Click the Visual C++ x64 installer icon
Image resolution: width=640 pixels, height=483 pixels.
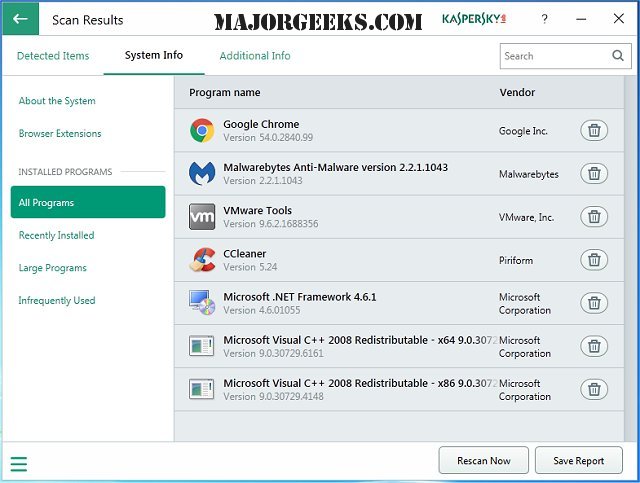pyautogui.click(x=202, y=346)
